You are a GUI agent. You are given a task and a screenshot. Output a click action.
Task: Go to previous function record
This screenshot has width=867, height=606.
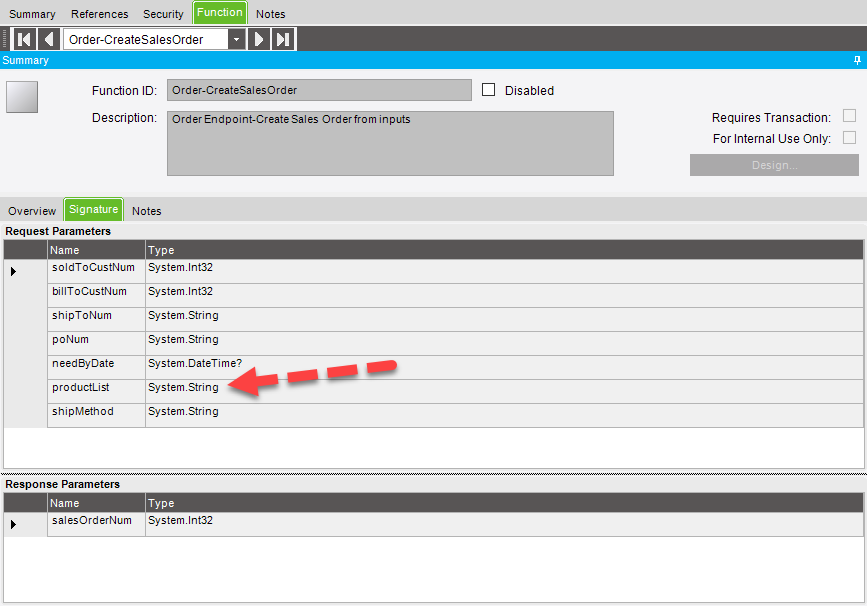coord(49,39)
